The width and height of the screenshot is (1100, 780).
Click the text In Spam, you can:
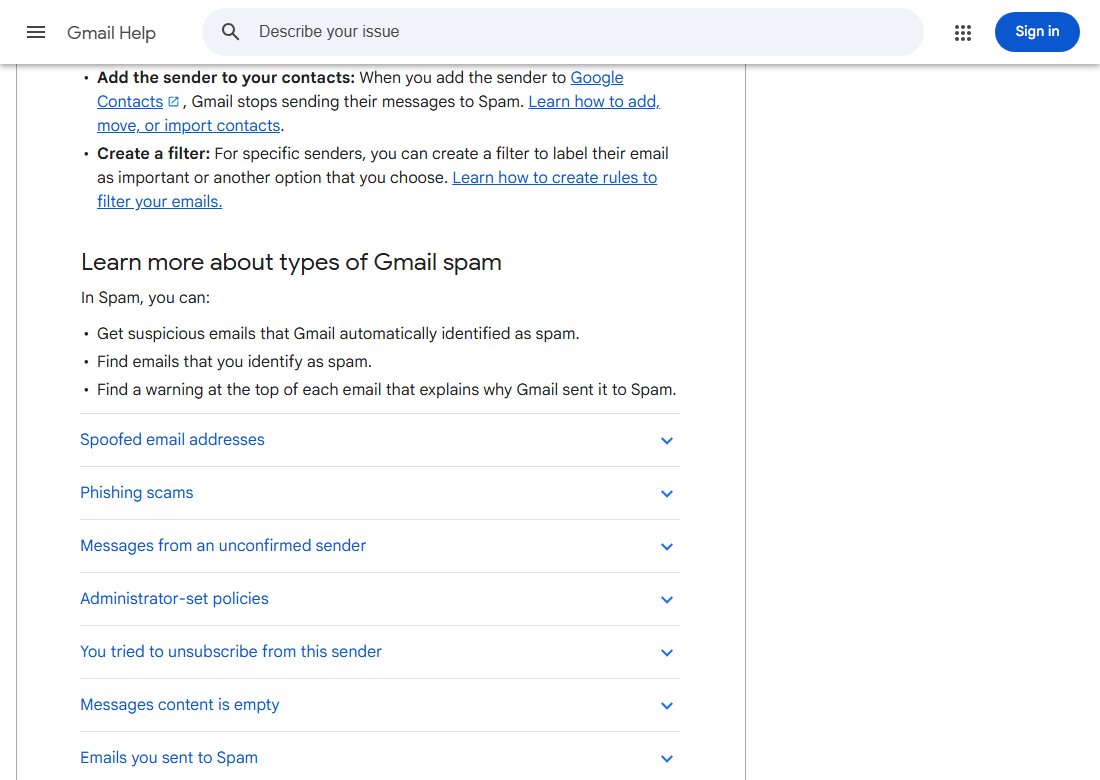(x=145, y=297)
